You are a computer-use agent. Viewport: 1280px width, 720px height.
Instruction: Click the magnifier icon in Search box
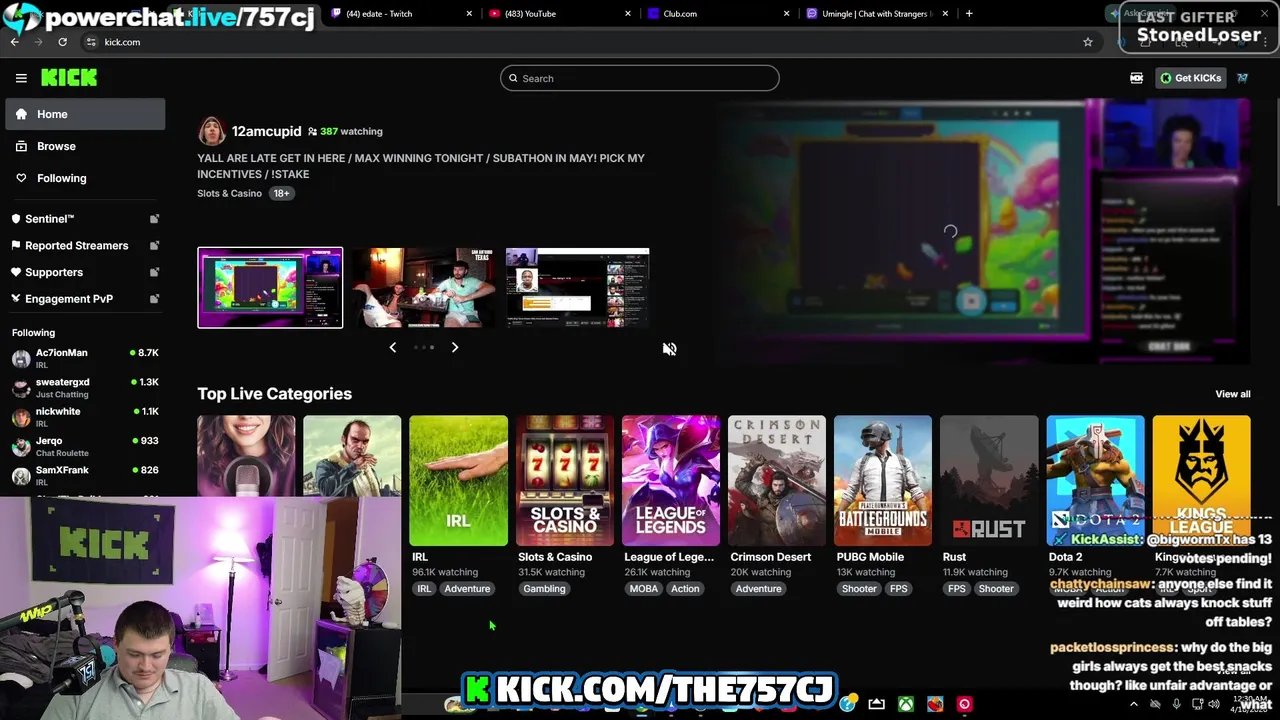click(513, 78)
